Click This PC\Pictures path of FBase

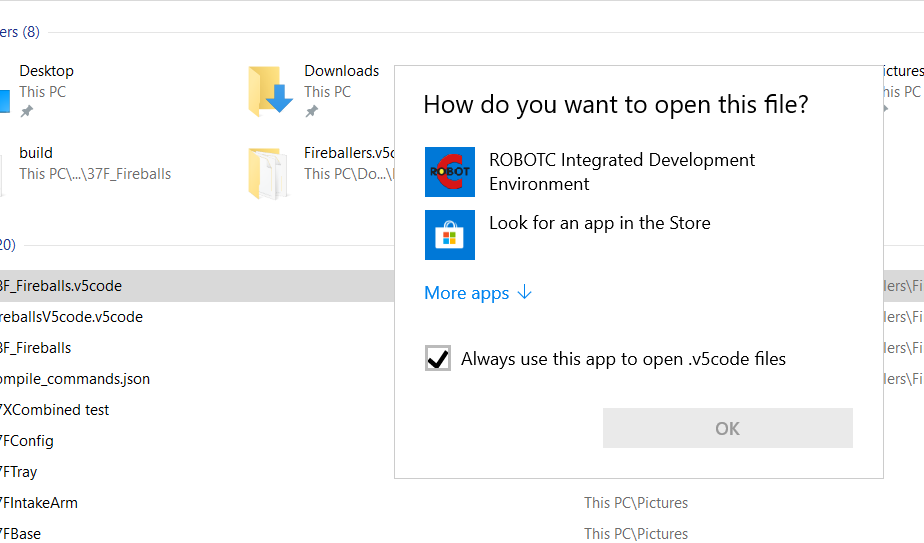pyautogui.click(x=636, y=534)
